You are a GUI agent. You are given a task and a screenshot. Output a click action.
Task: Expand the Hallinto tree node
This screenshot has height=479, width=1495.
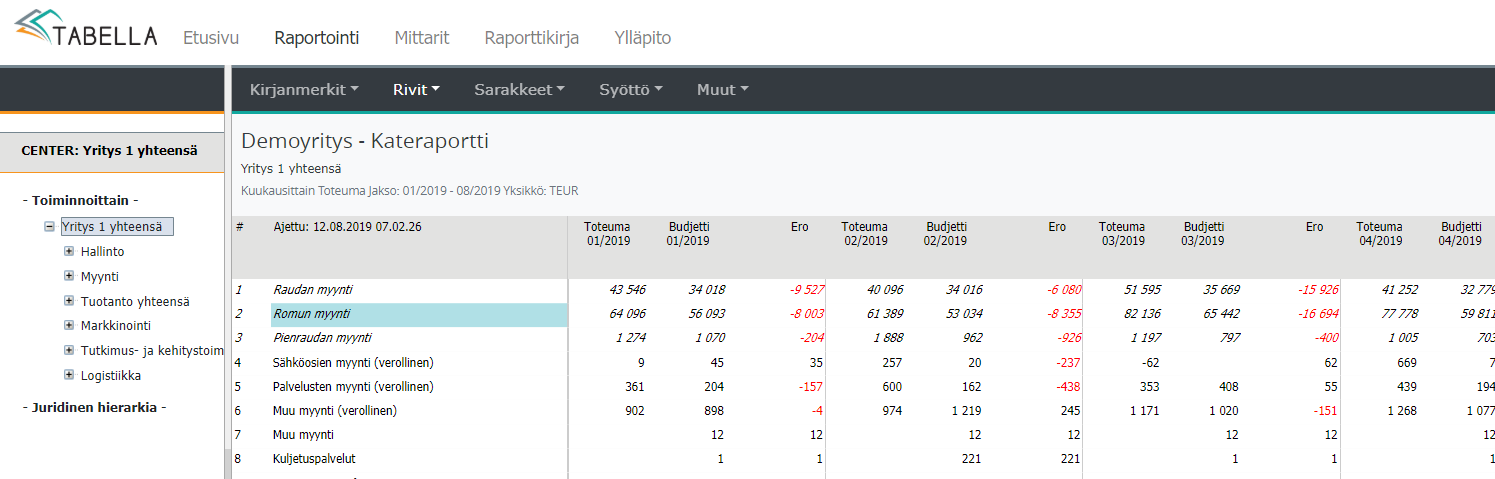69,252
